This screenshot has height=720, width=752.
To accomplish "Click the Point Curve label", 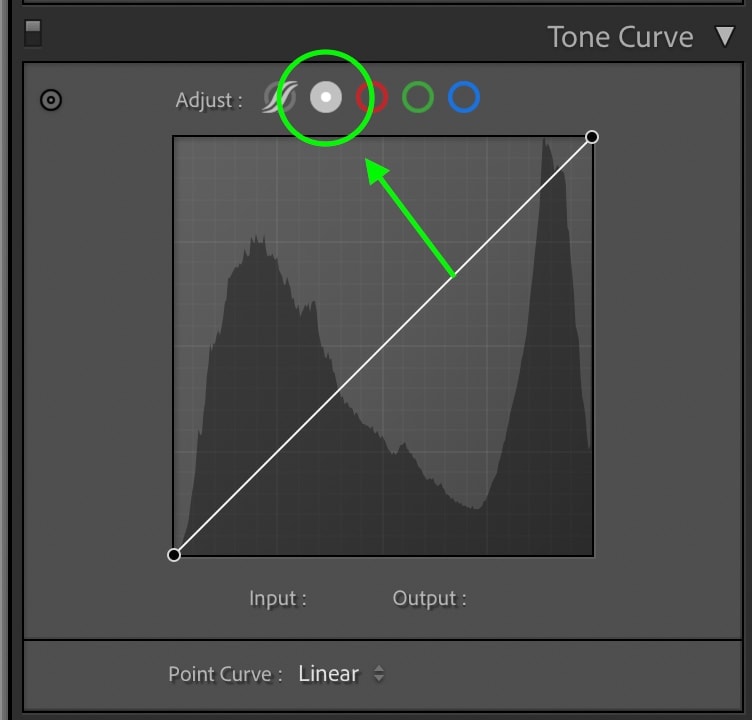I will pos(225,674).
